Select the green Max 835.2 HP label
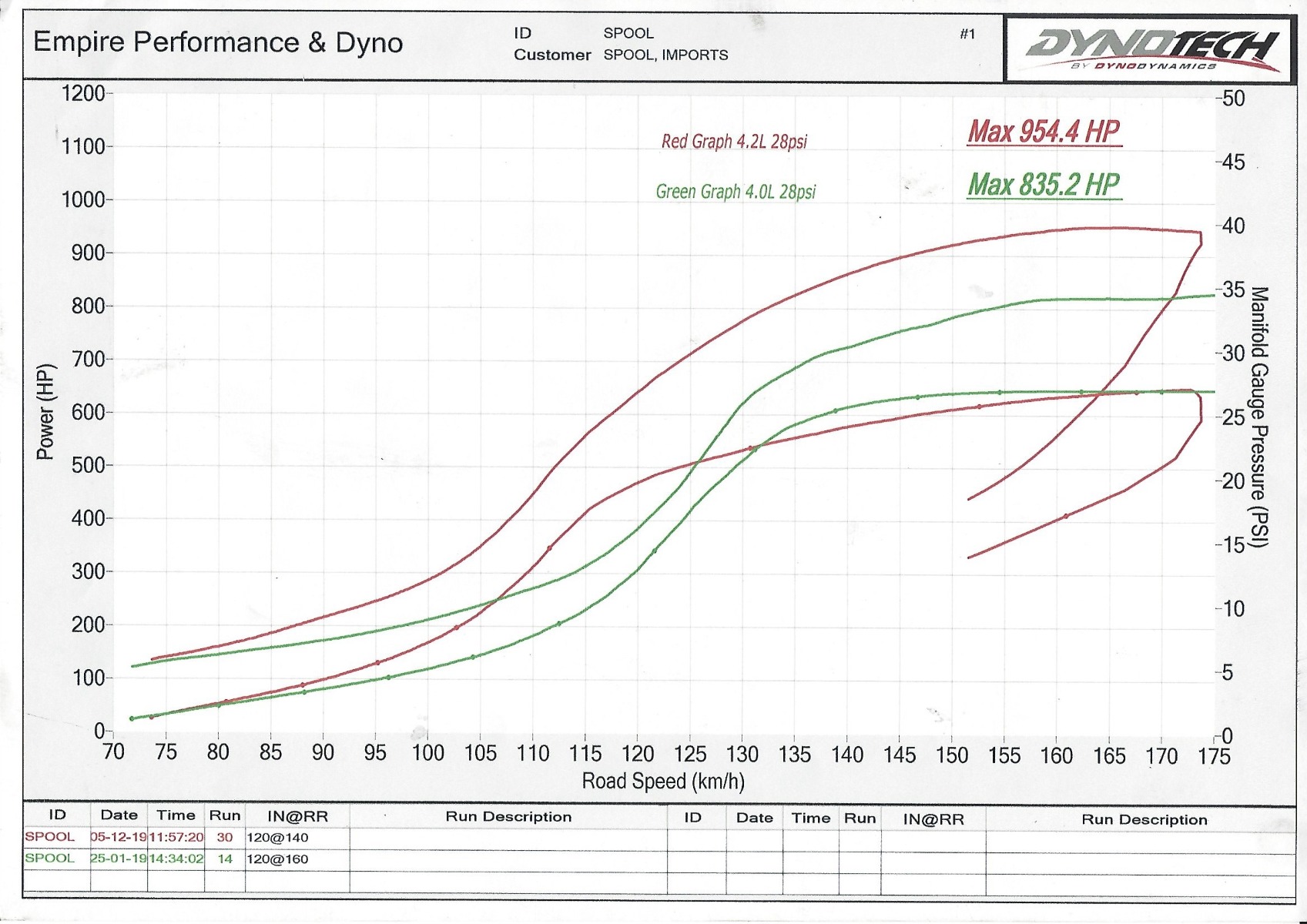The image size is (1307, 924). (1044, 185)
